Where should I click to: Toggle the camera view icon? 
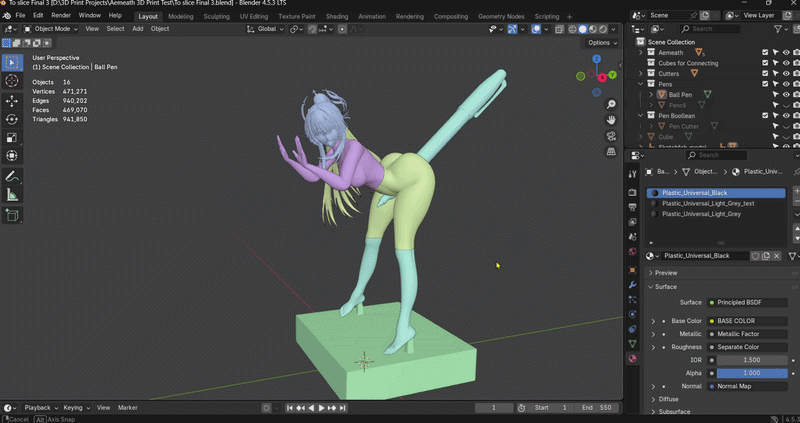[x=611, y=136]
